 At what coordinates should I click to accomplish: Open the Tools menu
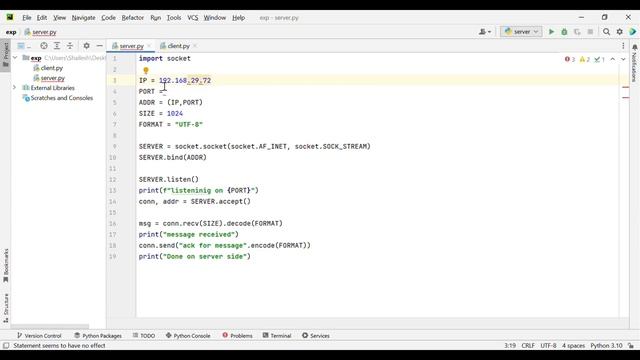(x=174, y=18)
